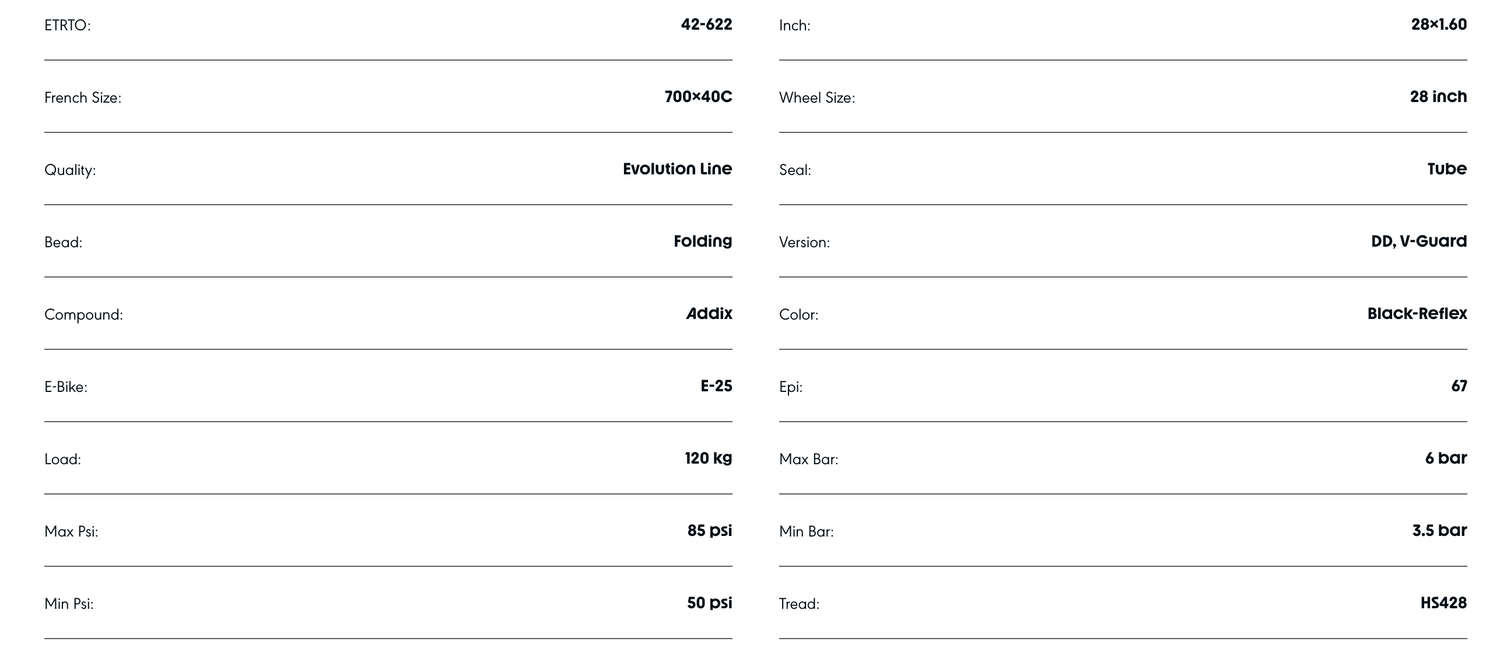The height and width of the screenshot is (659, 1500).
Task: Select the 6 bar maximum value
Action: 1446,458
